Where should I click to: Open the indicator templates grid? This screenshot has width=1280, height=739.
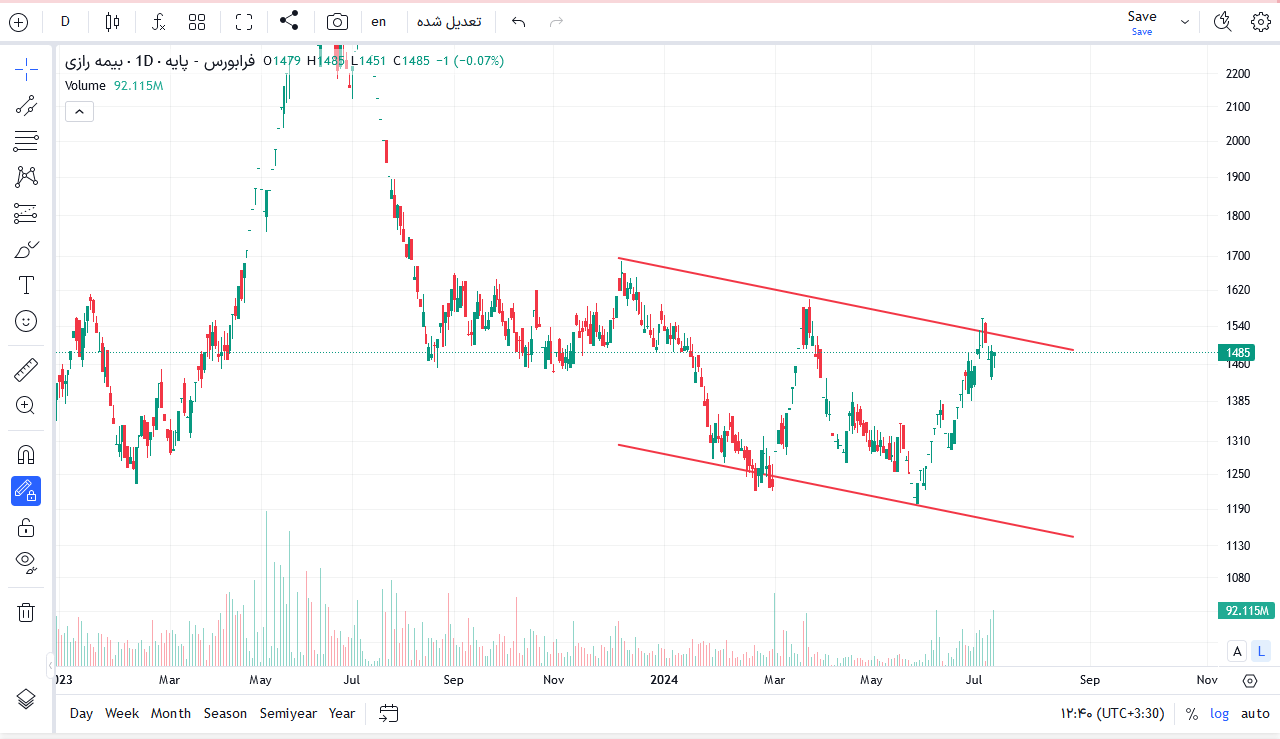(x=197, y=22)
